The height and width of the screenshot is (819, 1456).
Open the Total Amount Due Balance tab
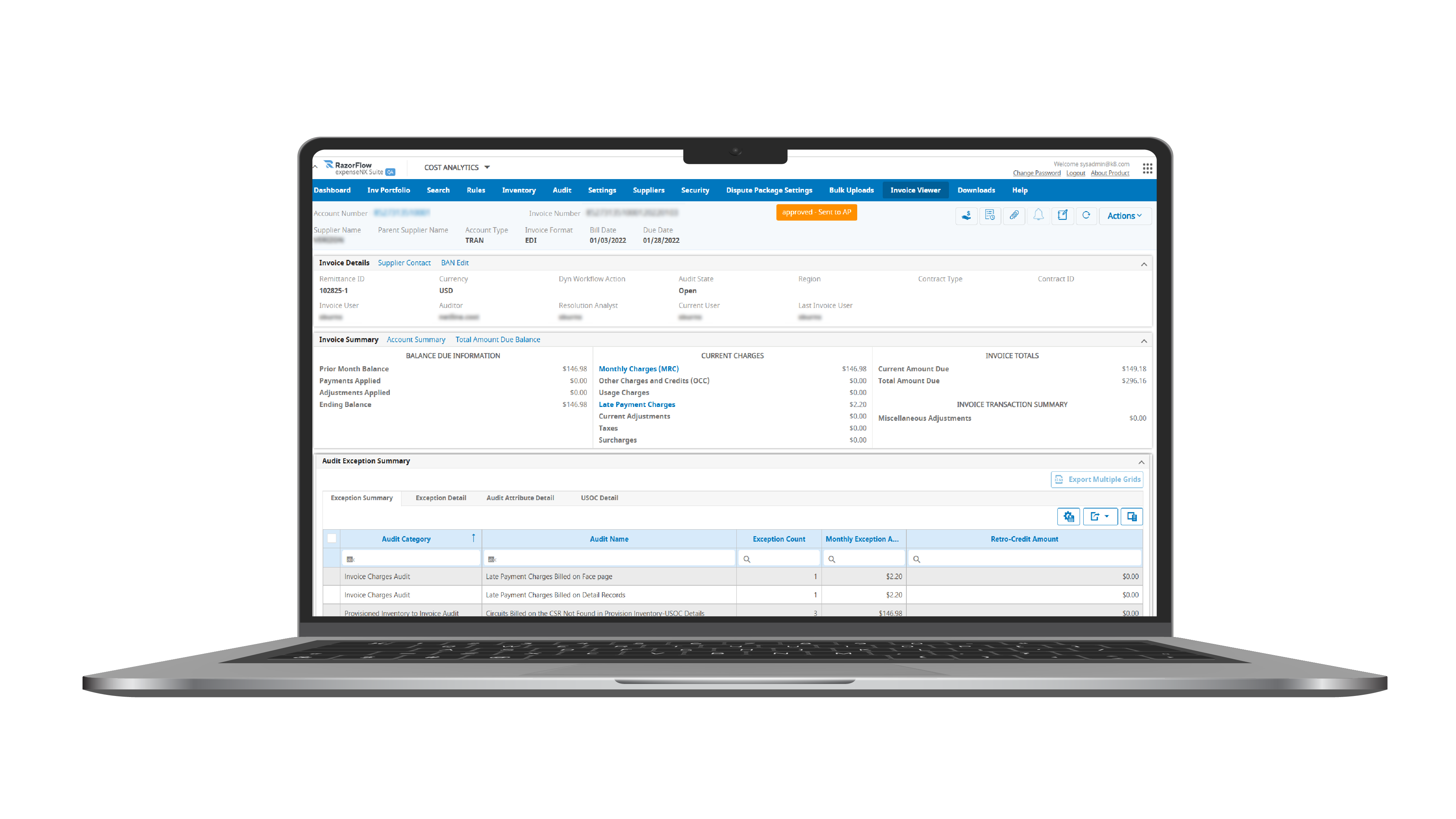(x=497, y=340)
